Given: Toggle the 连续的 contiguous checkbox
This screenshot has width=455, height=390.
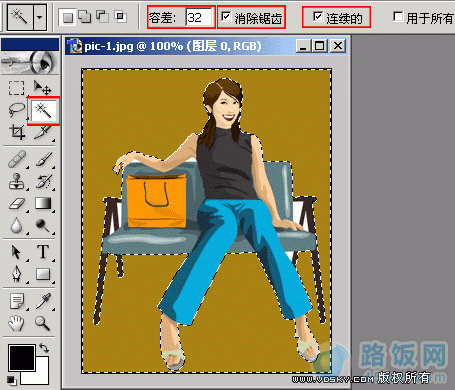Looking at the screenshot, I should pos(318,16).
